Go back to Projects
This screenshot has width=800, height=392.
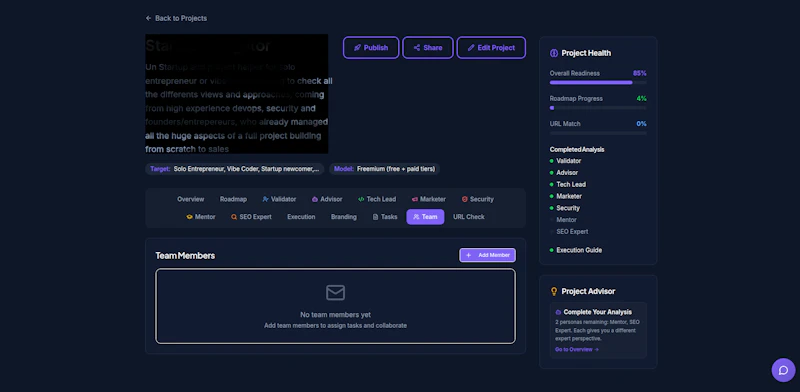pyautogui.click(x=176, y=18)
